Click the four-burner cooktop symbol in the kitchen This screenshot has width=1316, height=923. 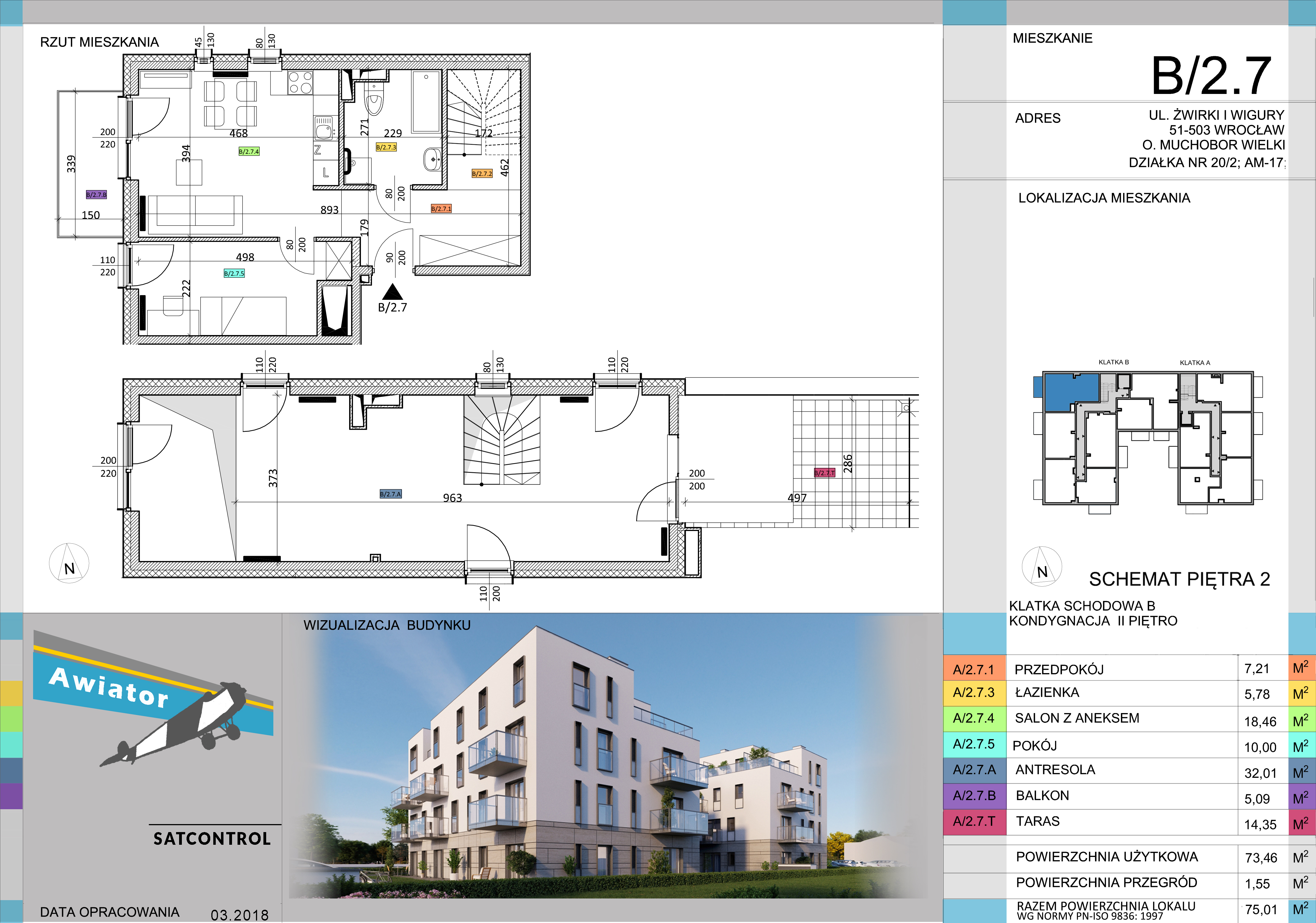tap(300, 82)
